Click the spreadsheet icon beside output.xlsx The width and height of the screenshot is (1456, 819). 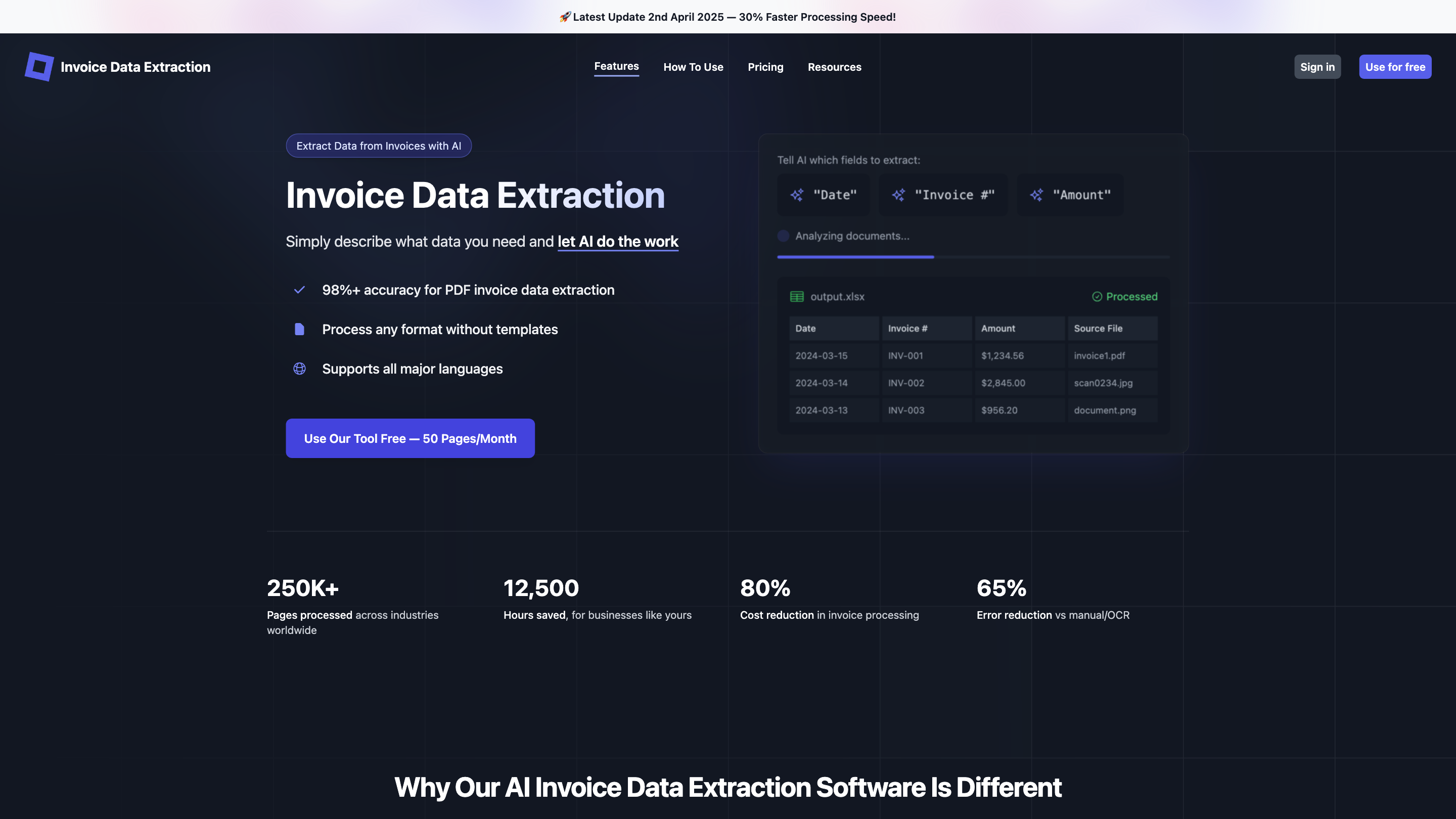click(x=796, y=296)
